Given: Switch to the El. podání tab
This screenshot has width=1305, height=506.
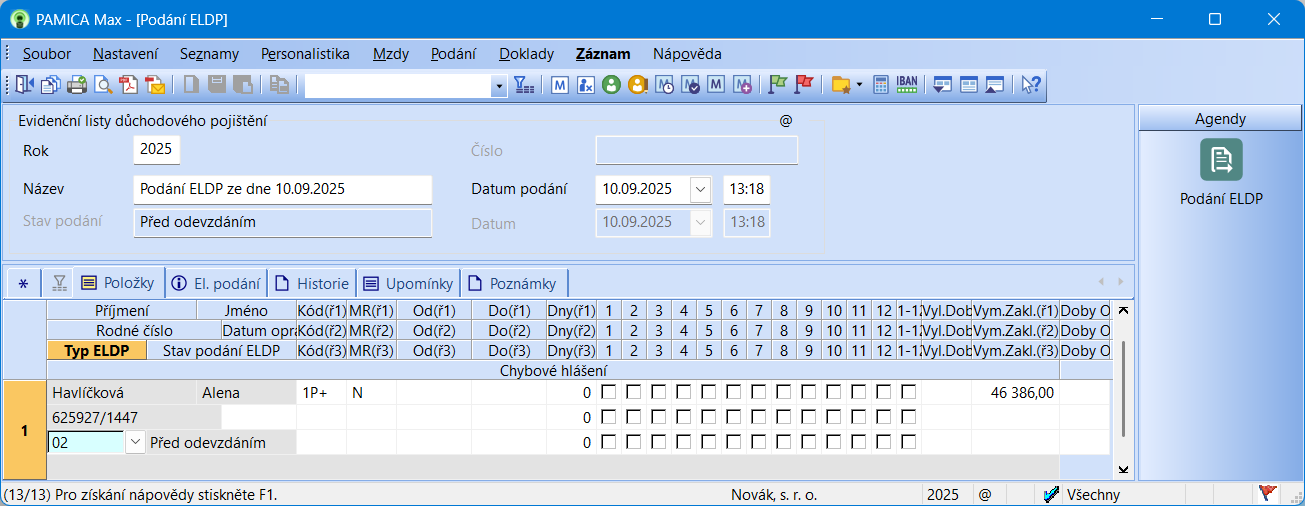Looking at the screenshot, I should coord(217,283).
